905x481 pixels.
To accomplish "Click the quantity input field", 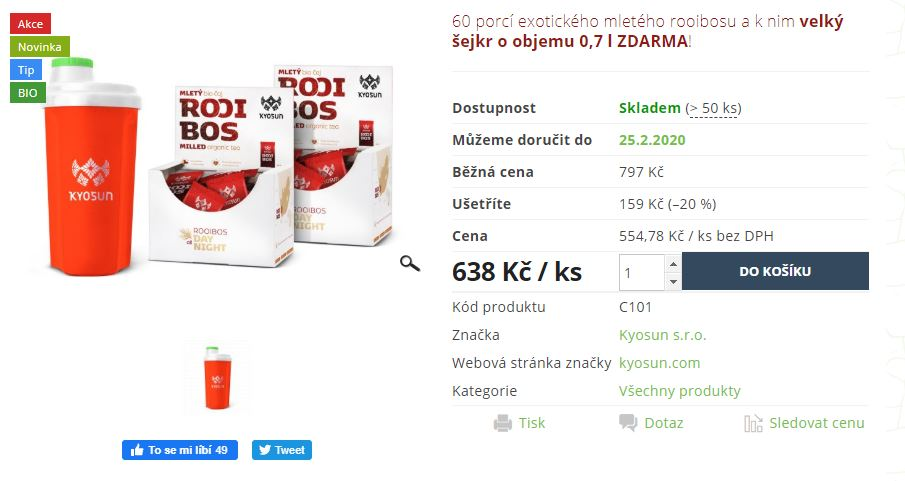I will click(x=642, y=273).
